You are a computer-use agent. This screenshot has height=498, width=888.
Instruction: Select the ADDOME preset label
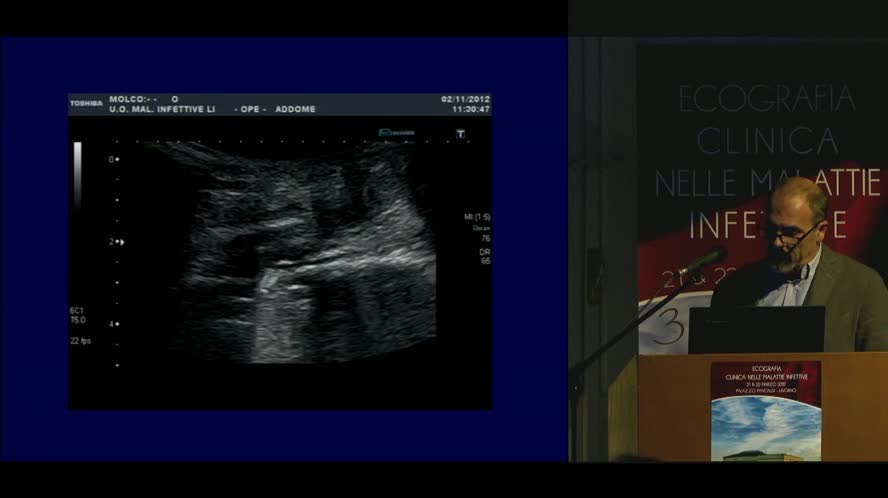tap(298, 109)
